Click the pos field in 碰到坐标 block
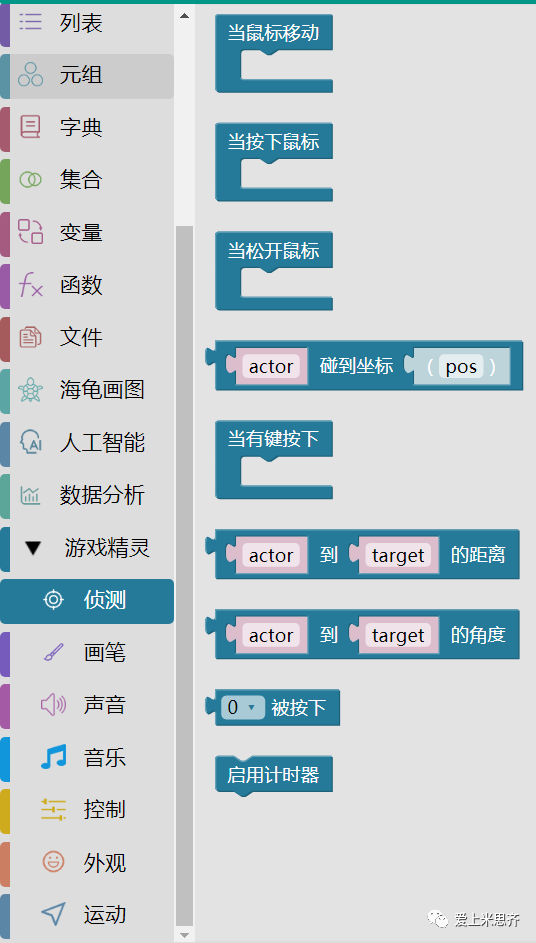This screenshot has width=536, height=943. click(x=461, y=366)
